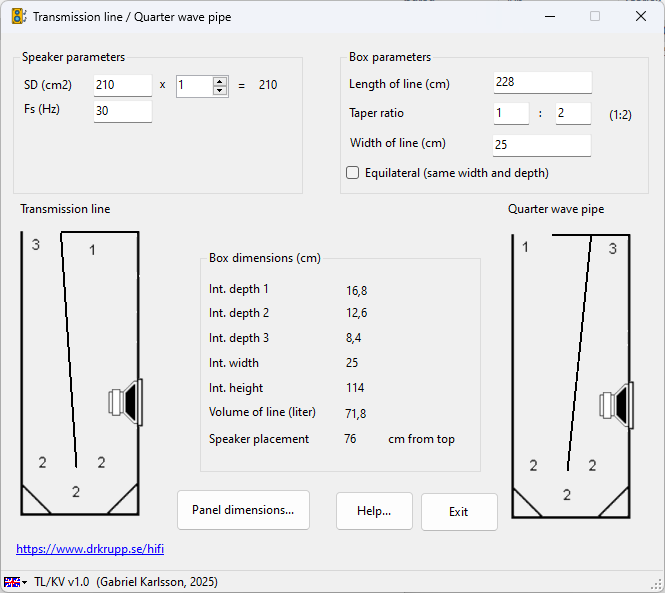Select the Int. depth 1 value 16,8

pos(356,291)
